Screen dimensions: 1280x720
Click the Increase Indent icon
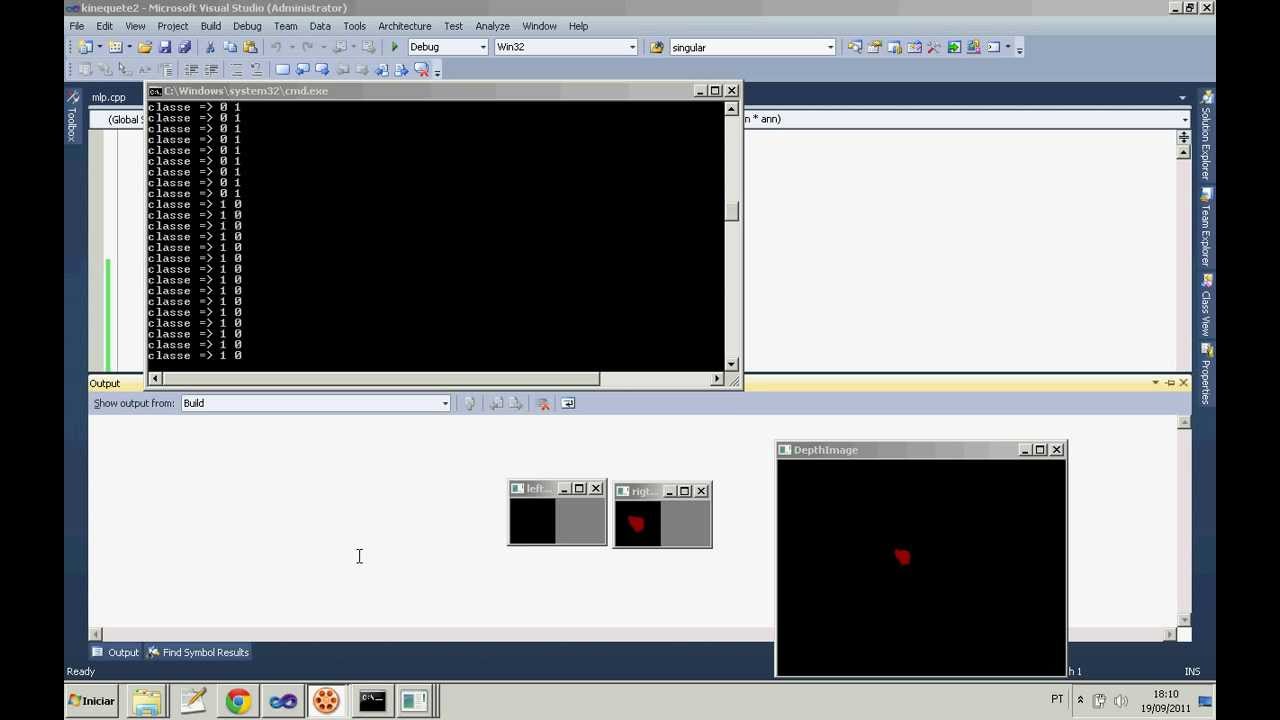tap(211, 70)
